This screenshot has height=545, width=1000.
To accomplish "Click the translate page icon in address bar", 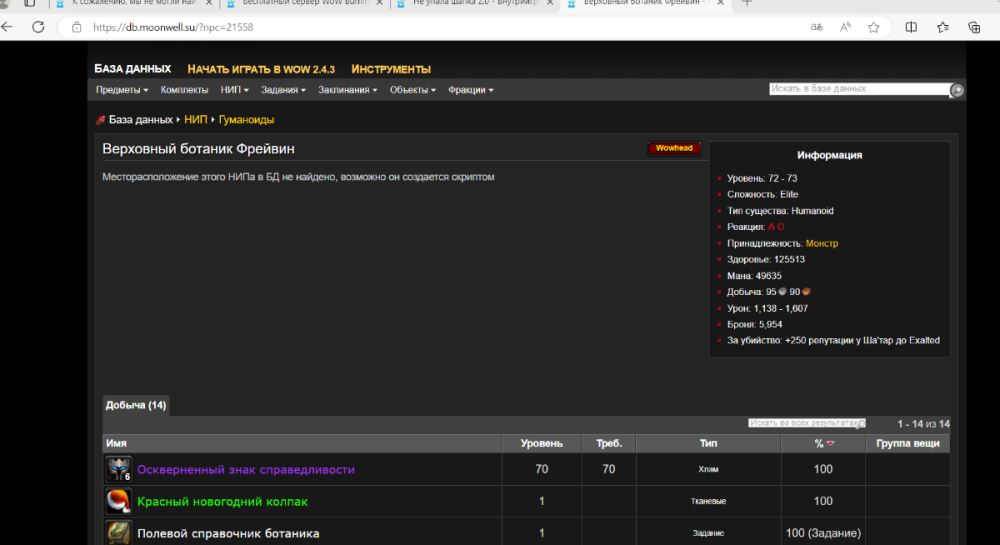I will pos(816,27).
